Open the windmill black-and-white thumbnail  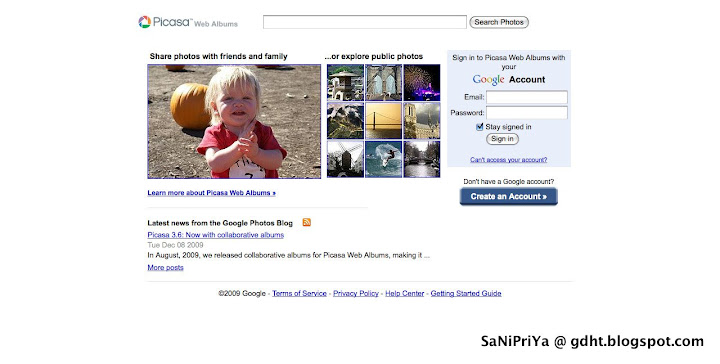pos(345,159)
